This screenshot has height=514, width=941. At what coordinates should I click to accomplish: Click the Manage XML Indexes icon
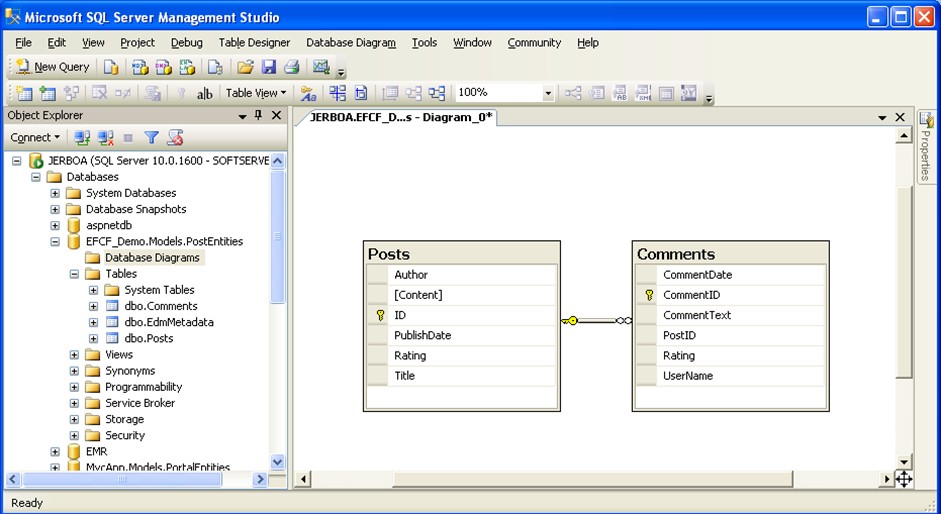point(643,93)
